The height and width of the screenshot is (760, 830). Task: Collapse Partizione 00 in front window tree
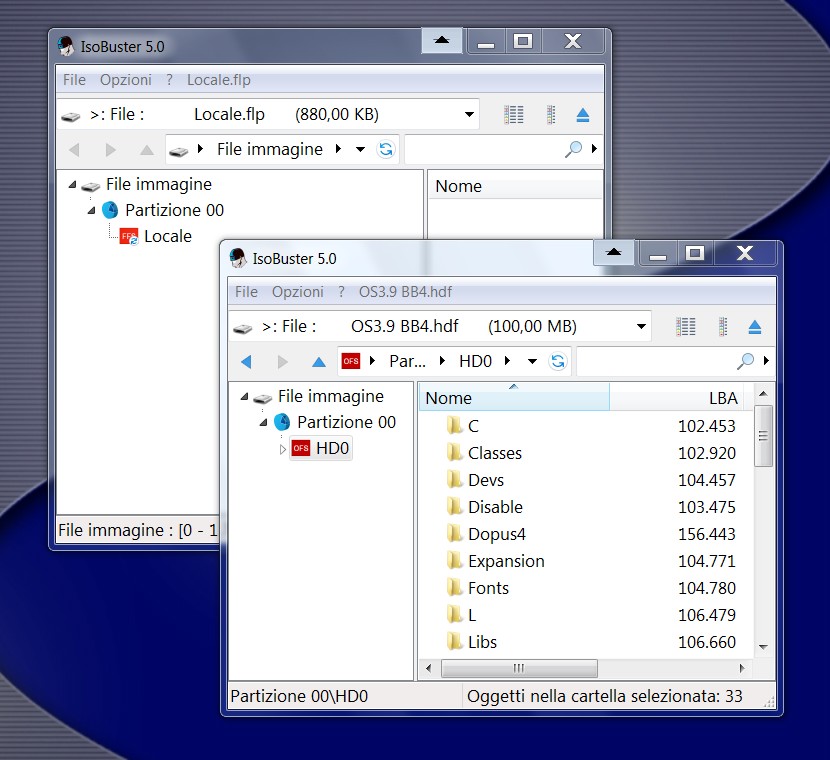pos(264,423)
